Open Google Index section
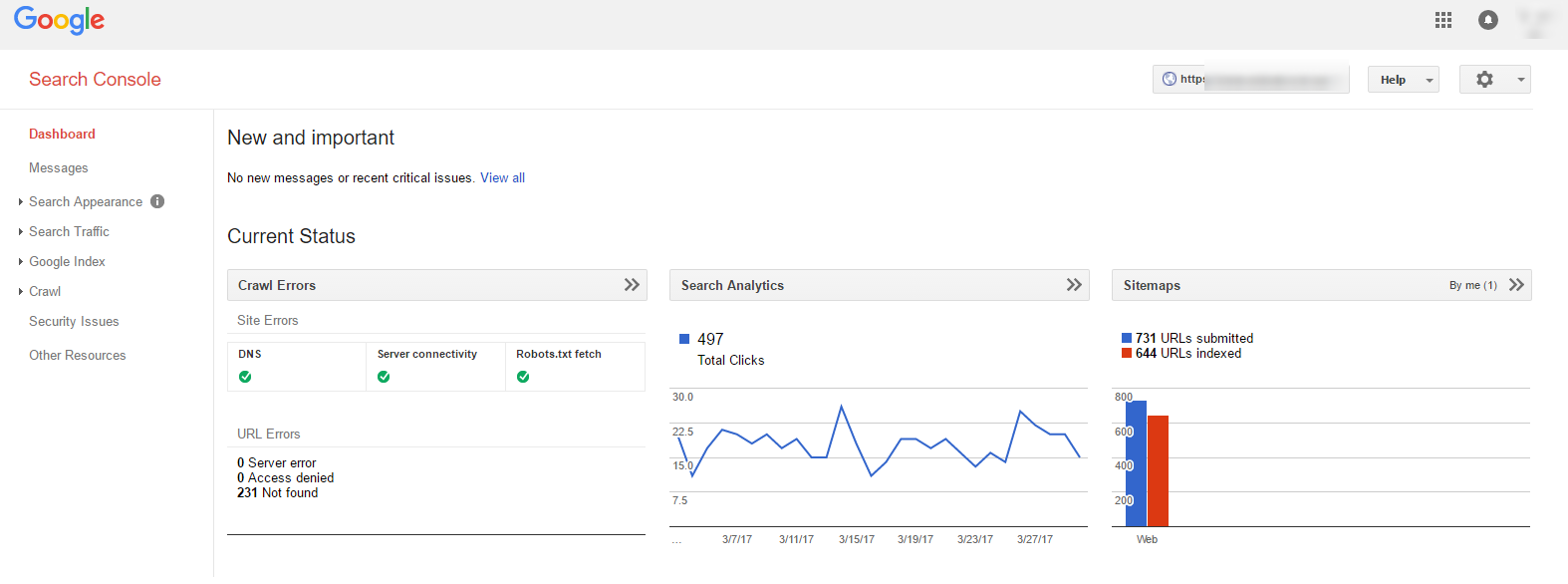This screenshot has width=1568, height=584. coord(67,261)
